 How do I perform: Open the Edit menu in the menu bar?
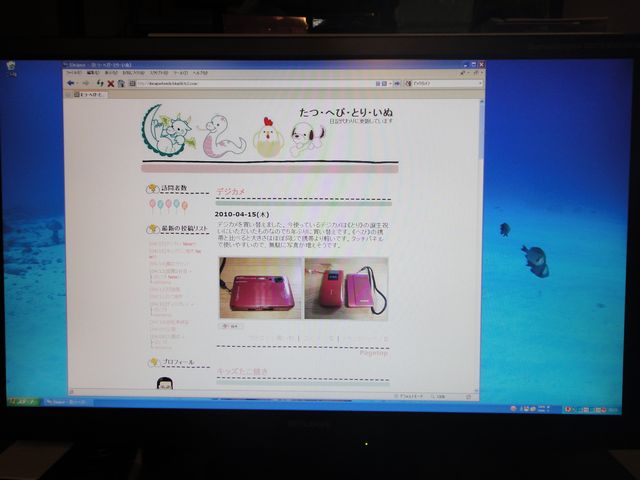[x=93, y=73]
